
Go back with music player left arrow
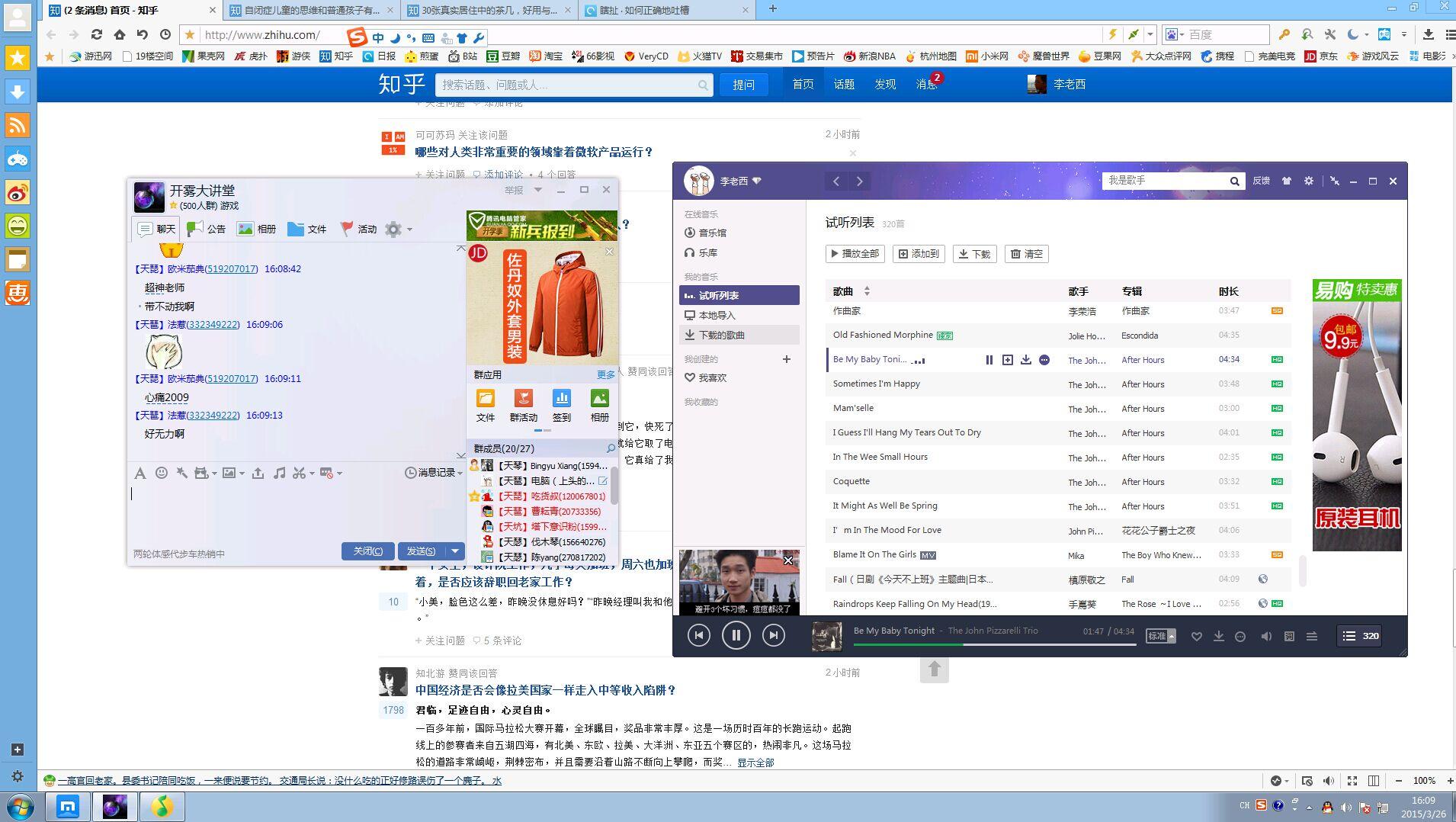(836, 181)
